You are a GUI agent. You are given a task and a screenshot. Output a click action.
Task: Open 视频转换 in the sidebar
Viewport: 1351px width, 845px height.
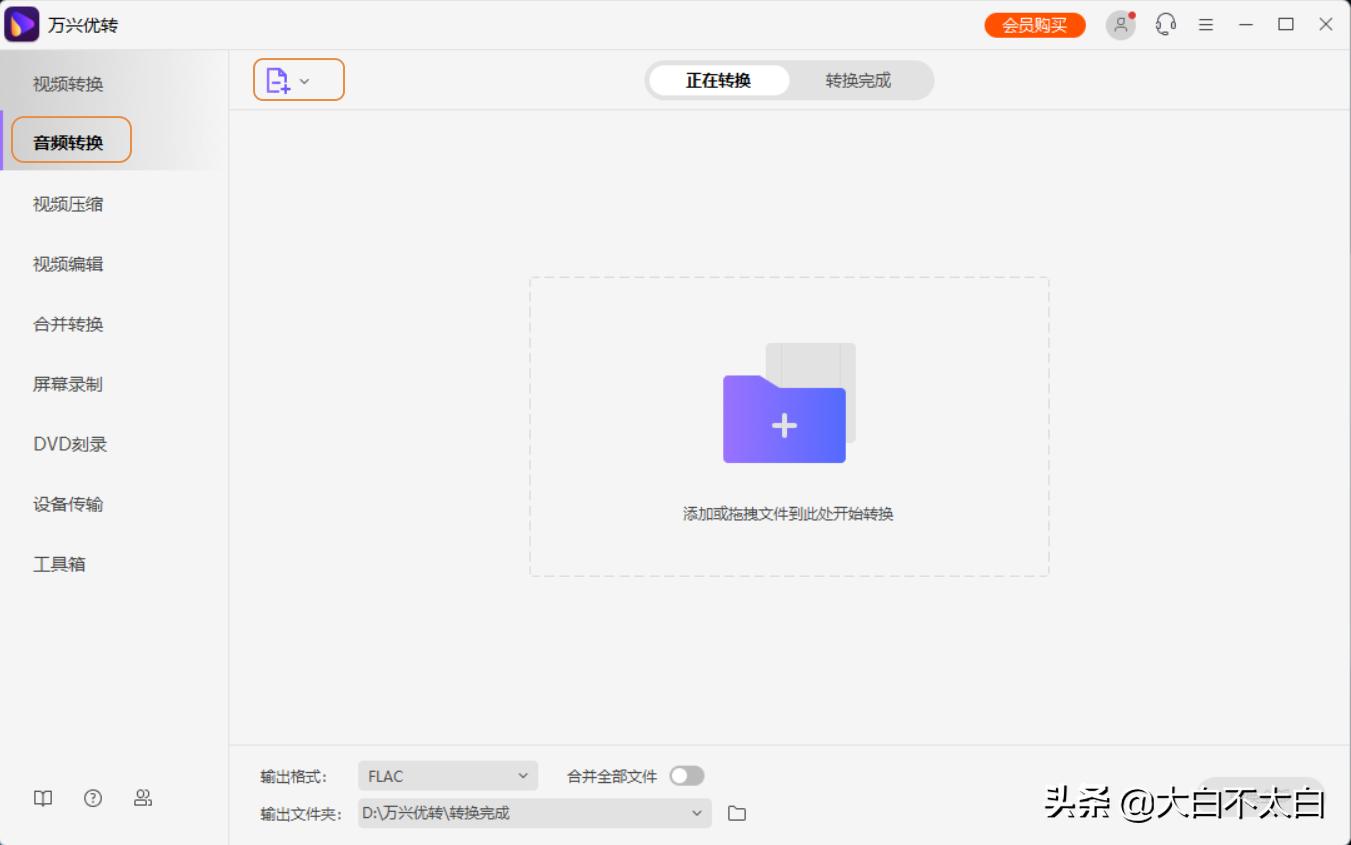point(68,84)
